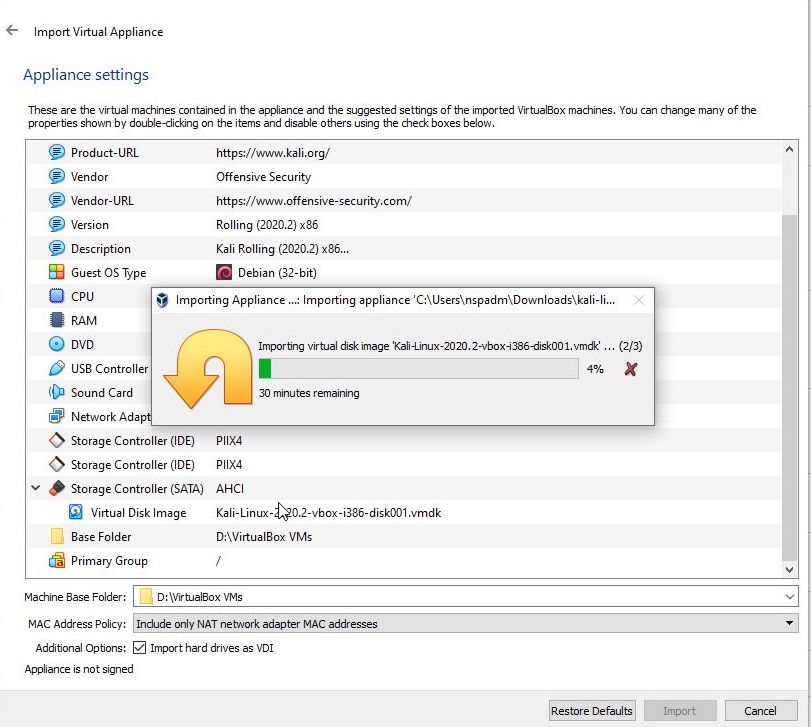Open the Machine Base Folder dropdown
The height and width of the screenshot is (727, 811).
point(789,597)
